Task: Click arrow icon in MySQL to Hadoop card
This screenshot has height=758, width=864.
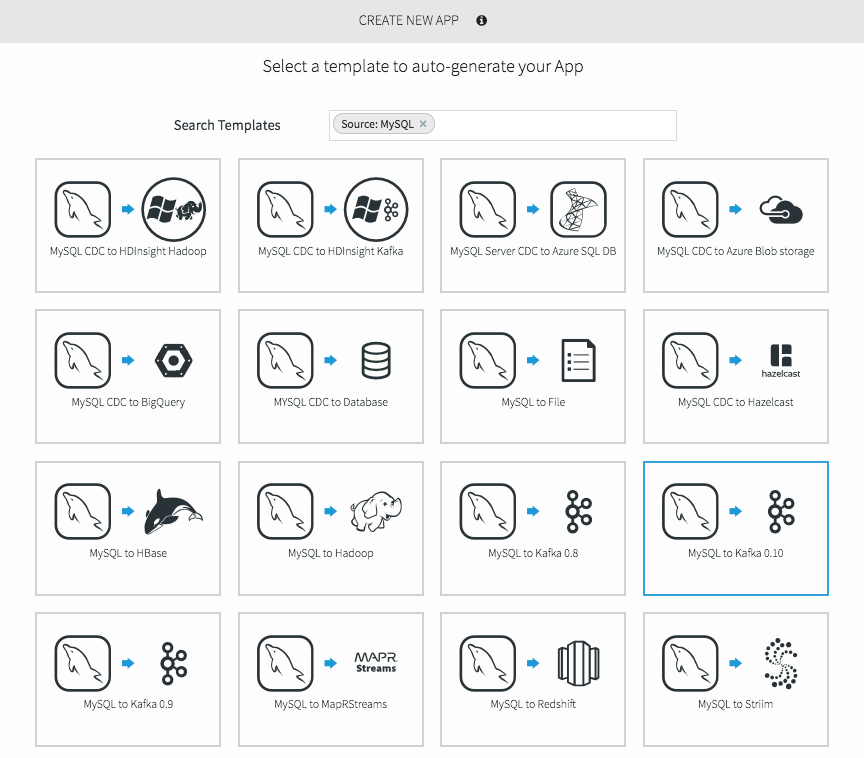Action: coord(331,512)
